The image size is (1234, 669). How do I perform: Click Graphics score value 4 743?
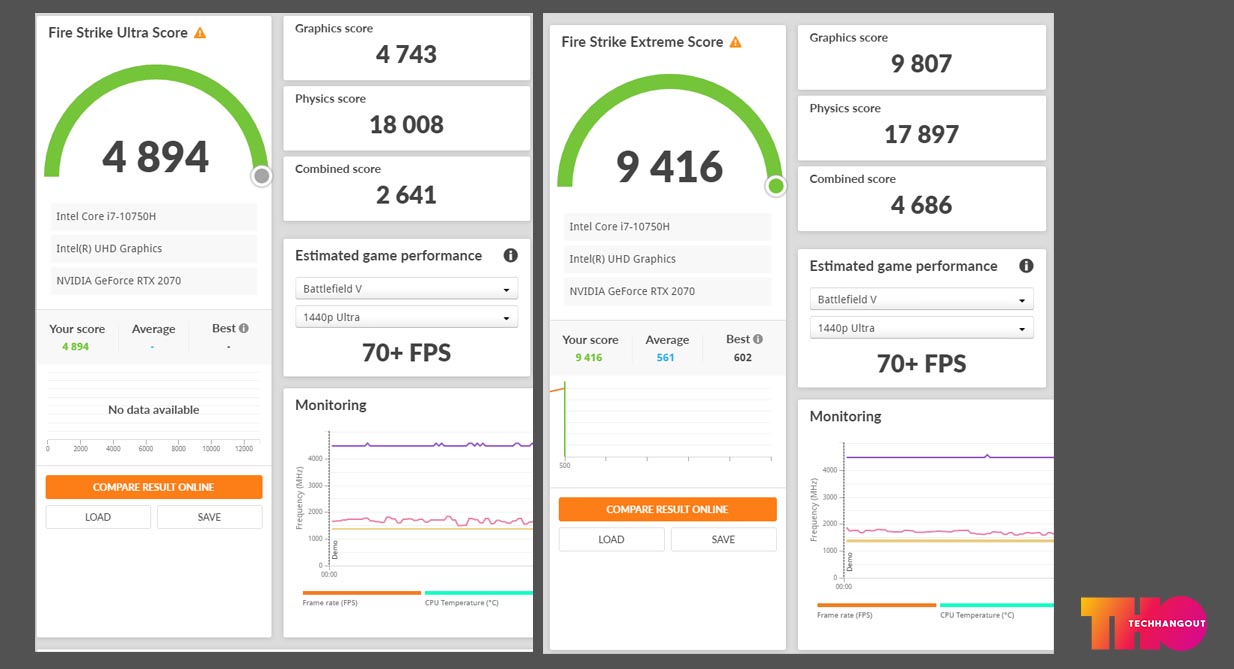[406, 54]
